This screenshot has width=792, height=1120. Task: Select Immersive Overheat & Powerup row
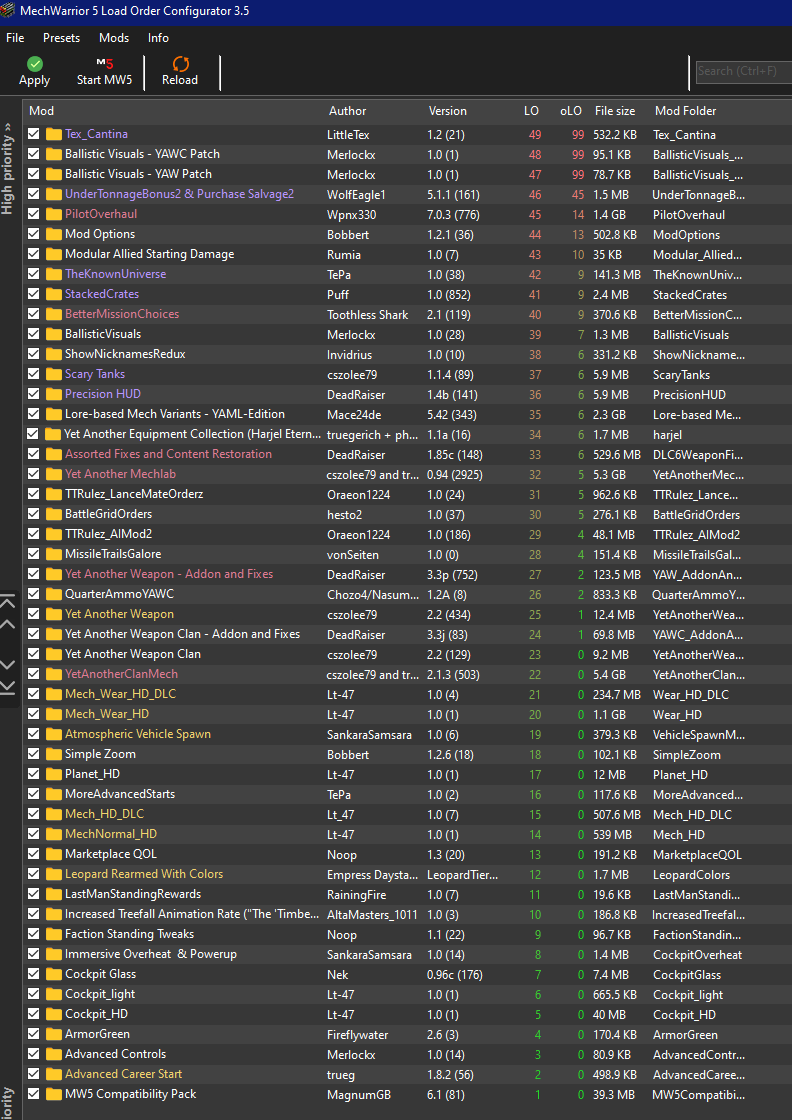[x=407, y=954]
